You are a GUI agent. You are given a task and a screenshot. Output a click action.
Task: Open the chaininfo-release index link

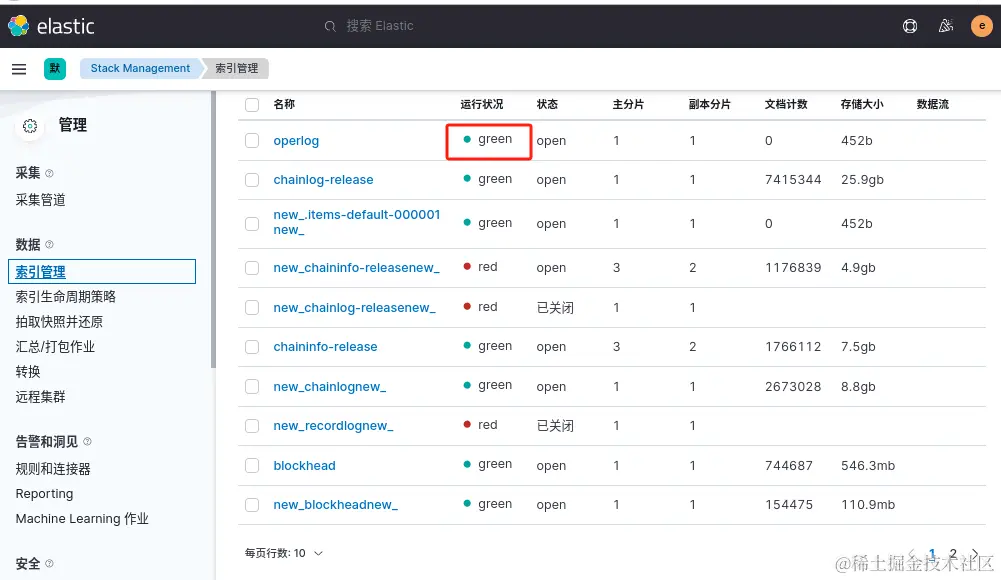326,346
